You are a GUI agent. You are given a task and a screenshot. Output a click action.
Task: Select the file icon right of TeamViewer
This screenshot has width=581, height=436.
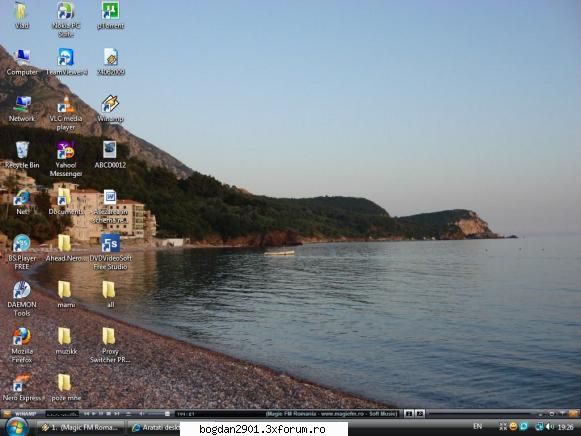click(x=110, y=61)
